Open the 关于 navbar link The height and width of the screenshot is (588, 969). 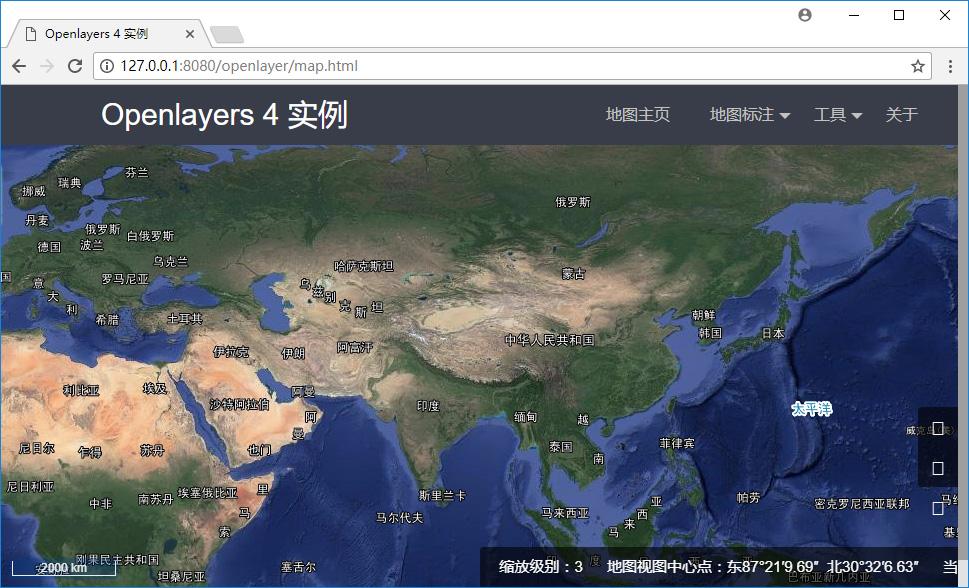coord(902,114)
